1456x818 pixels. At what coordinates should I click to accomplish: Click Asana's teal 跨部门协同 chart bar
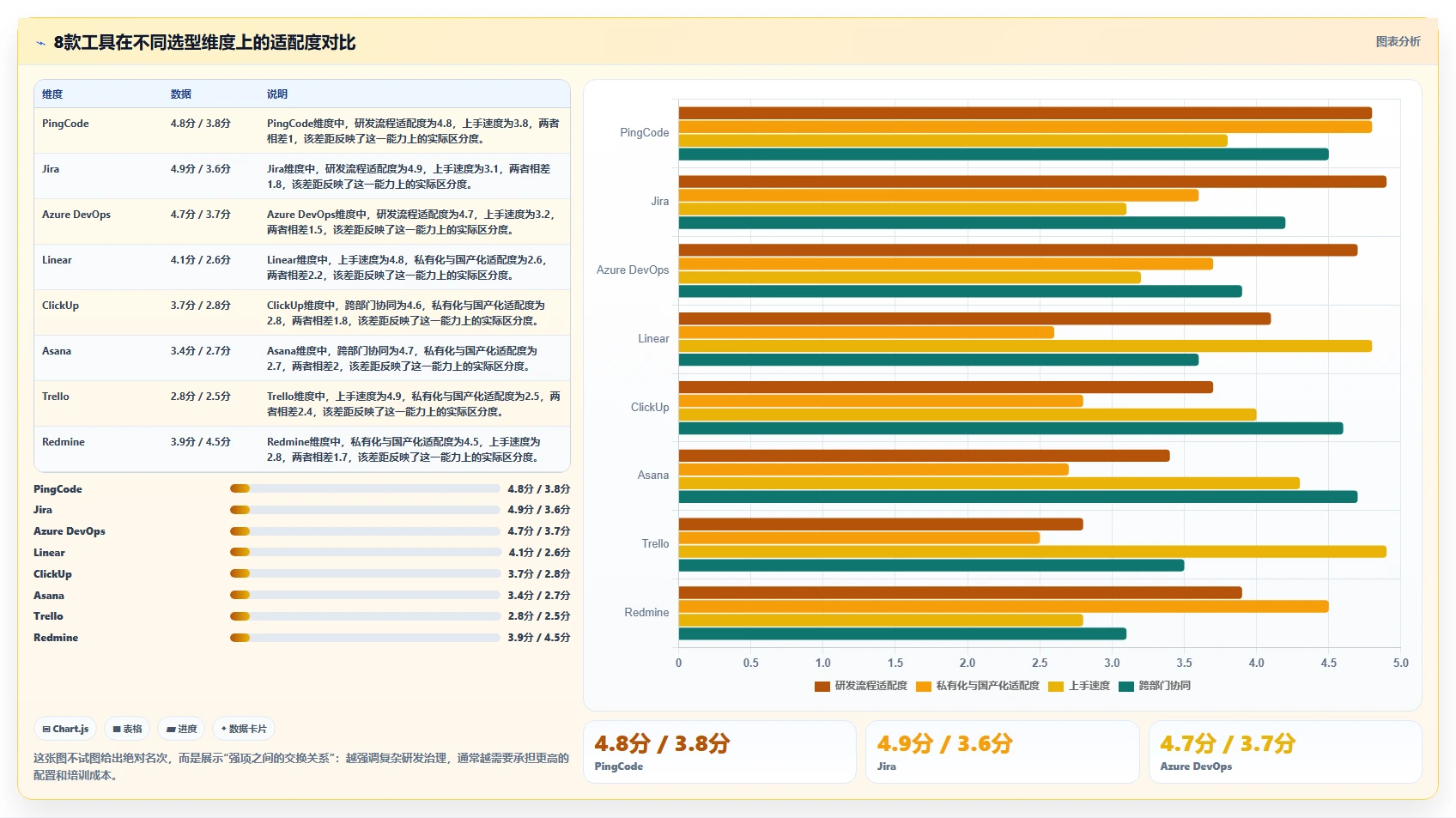[x=1017, y=497]
